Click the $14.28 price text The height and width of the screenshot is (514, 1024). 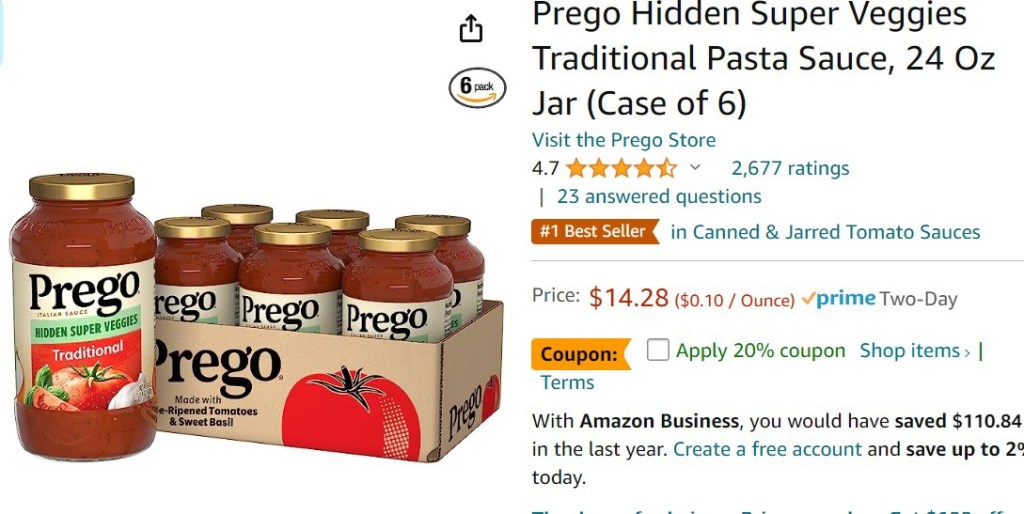pyautogui.click(x=628, y=298)
